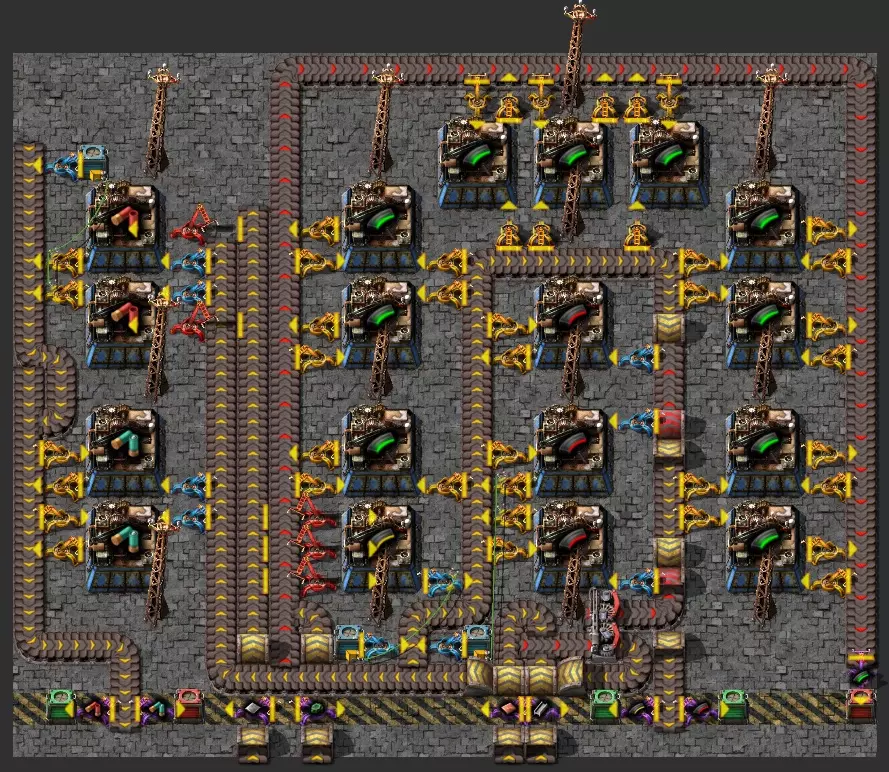
Task: Open the upper teal-magazine assembling machine
Action: pyautogui.click(x=125, y=451)
